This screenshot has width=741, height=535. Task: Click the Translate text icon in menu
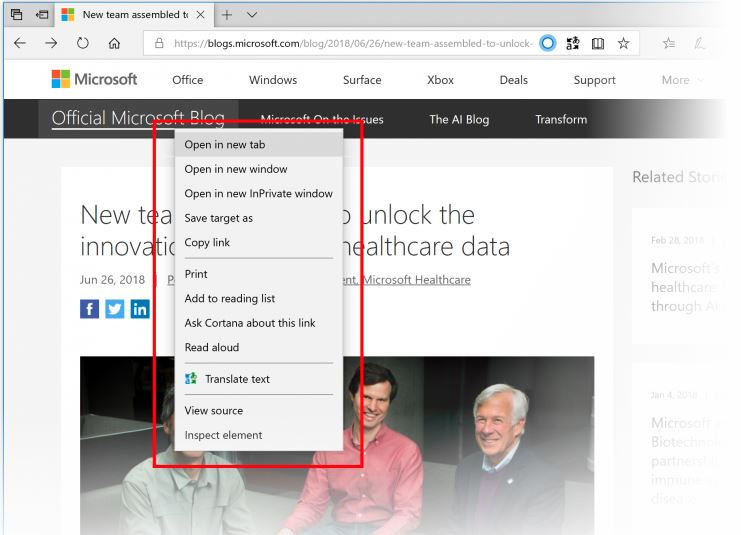coord(191,379)
